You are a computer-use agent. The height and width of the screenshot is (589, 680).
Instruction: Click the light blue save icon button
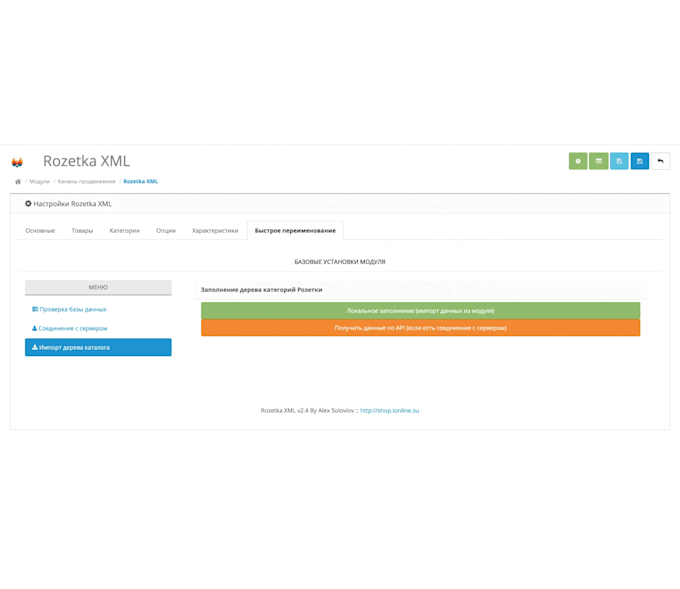[619, 161]
